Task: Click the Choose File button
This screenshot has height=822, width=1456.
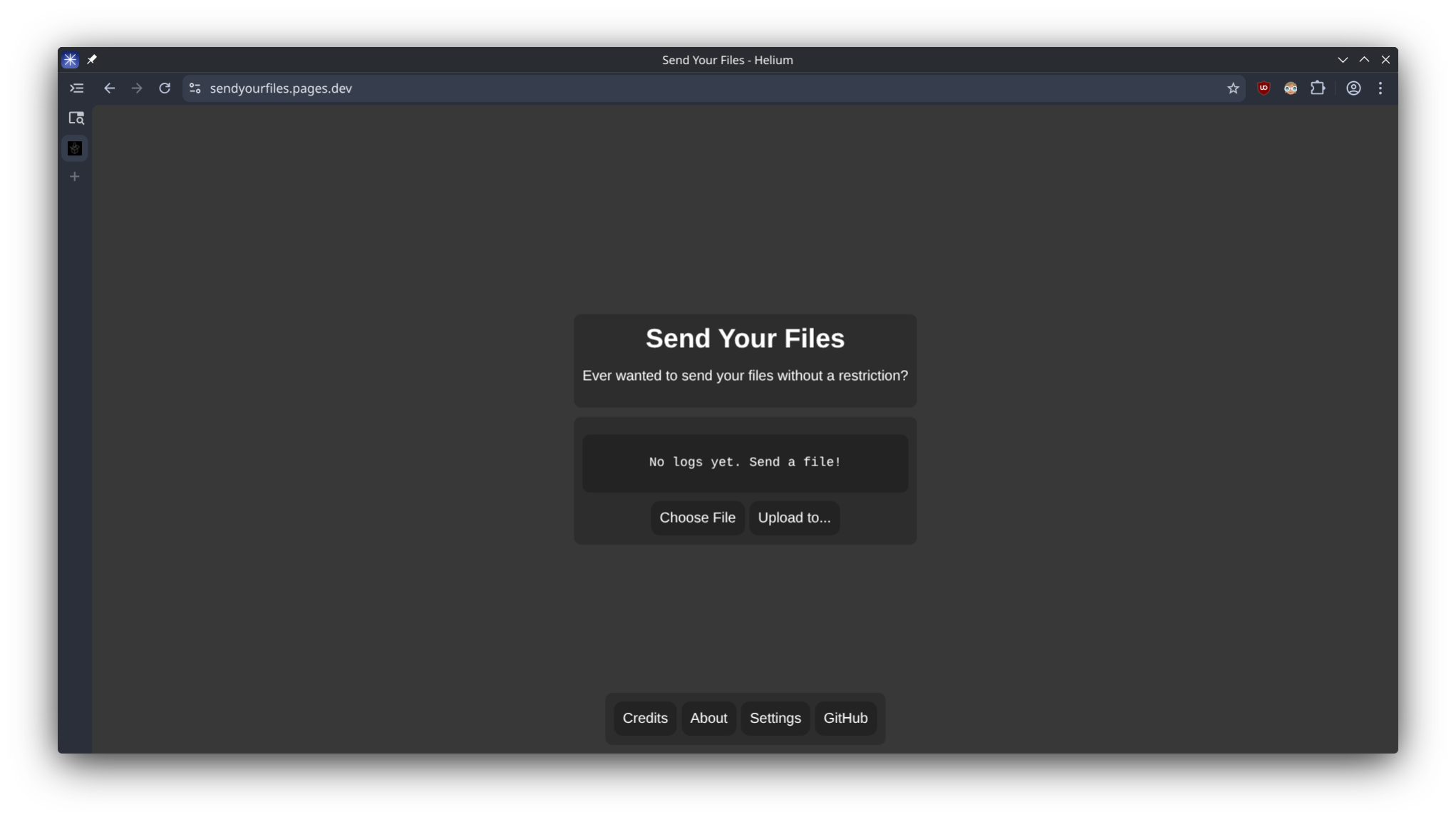Action: (697, 518)
